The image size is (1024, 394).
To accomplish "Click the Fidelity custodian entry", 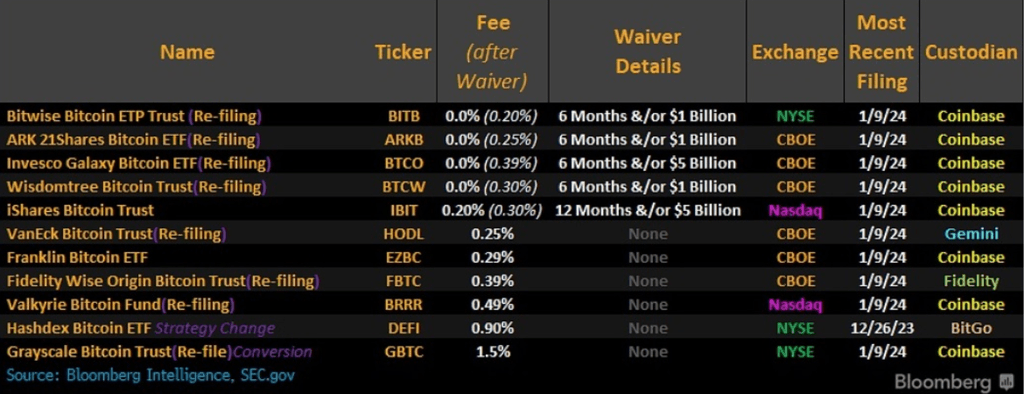I will [x=971, y=281].
